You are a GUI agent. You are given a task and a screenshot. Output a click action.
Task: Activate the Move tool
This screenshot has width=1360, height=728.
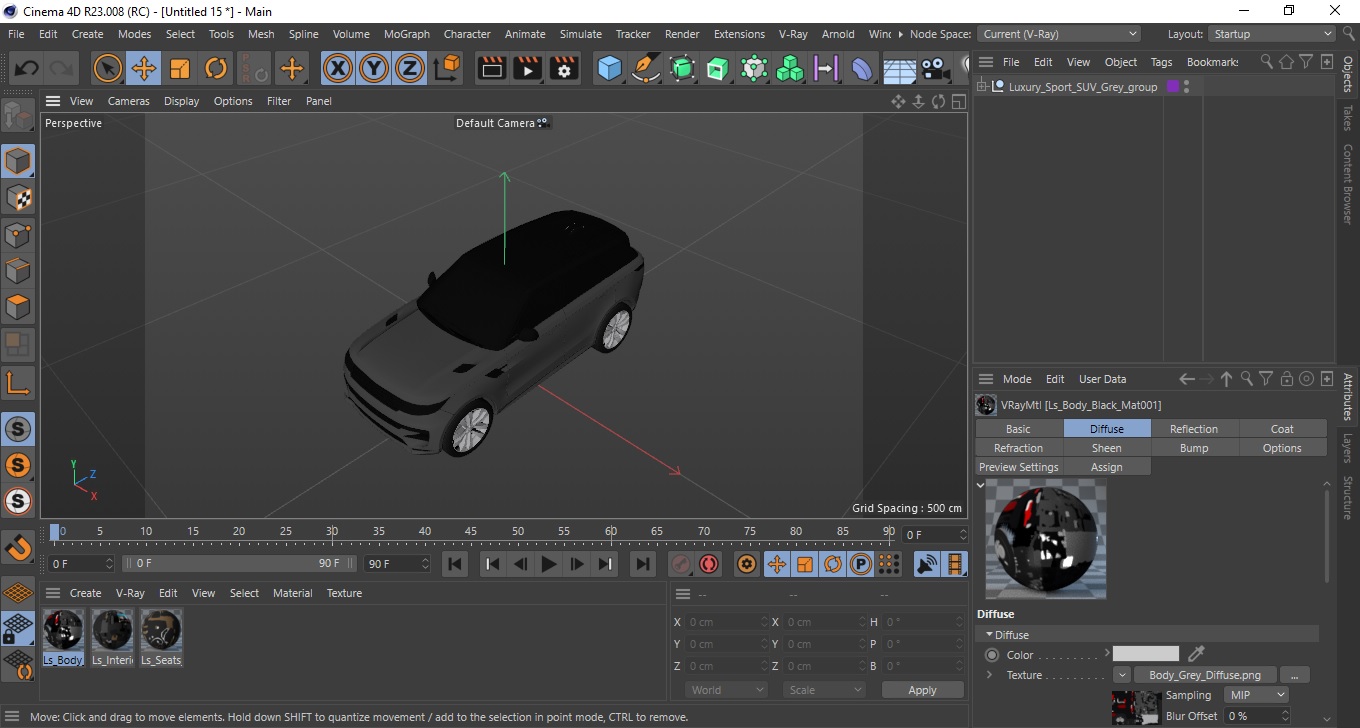point(143,69)
